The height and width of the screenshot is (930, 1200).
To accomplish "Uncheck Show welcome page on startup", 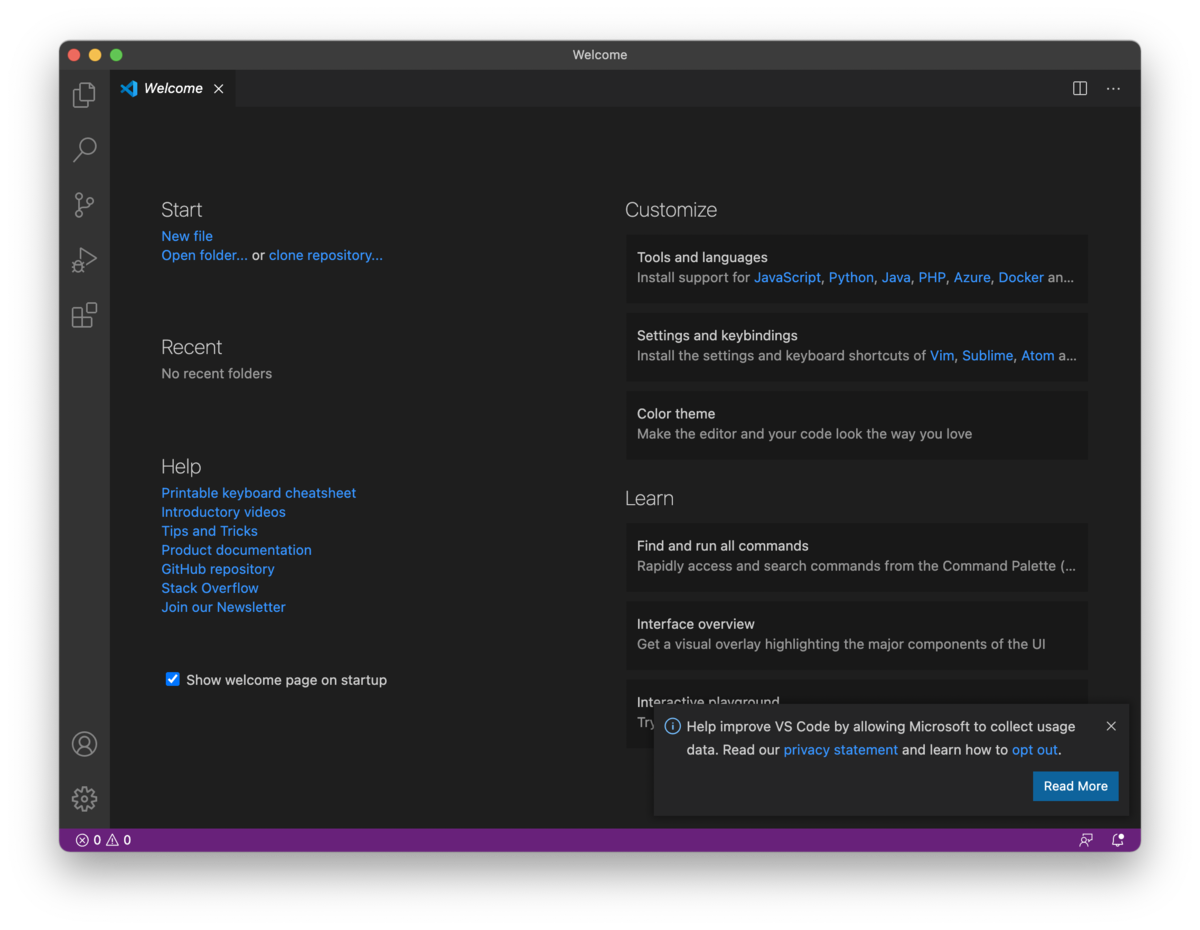I will click(x=173, y=679).
